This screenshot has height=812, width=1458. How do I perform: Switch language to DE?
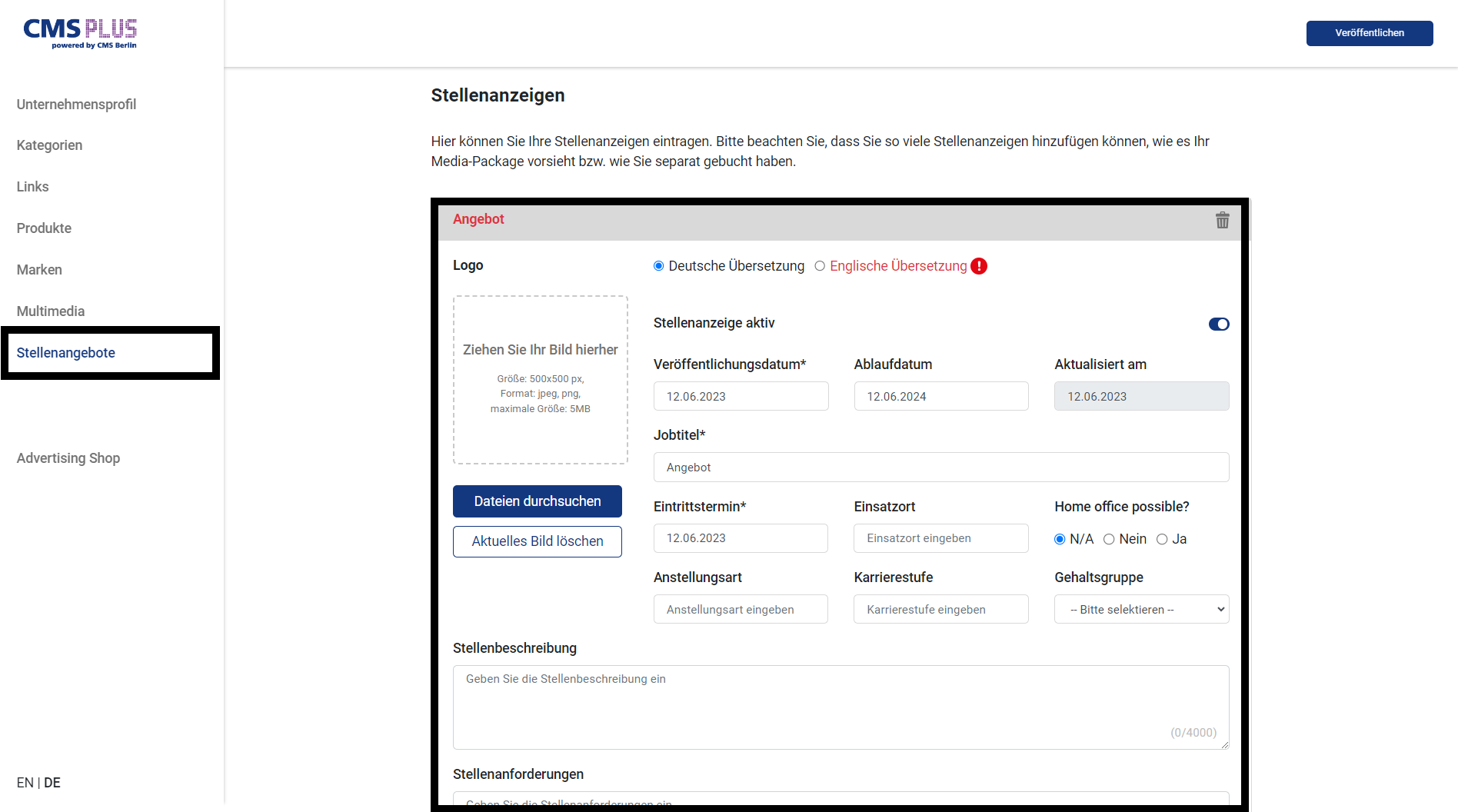click(52, 783)
